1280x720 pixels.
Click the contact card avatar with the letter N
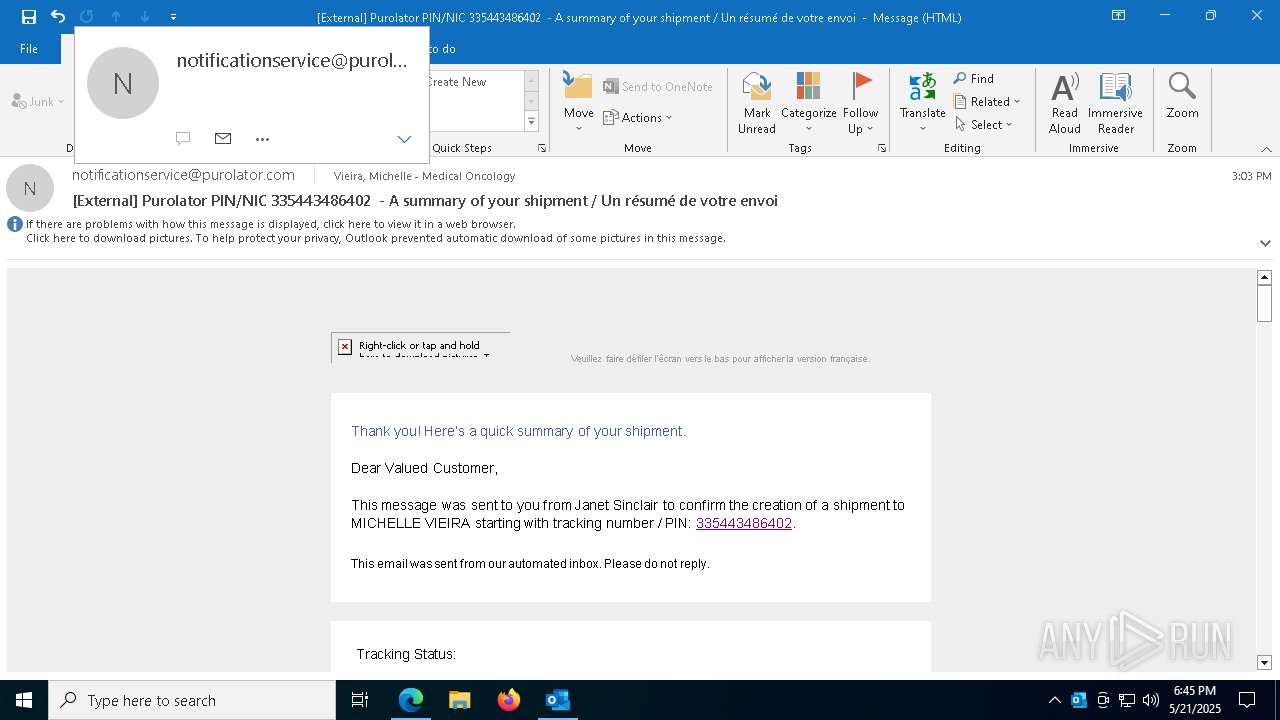123,83
